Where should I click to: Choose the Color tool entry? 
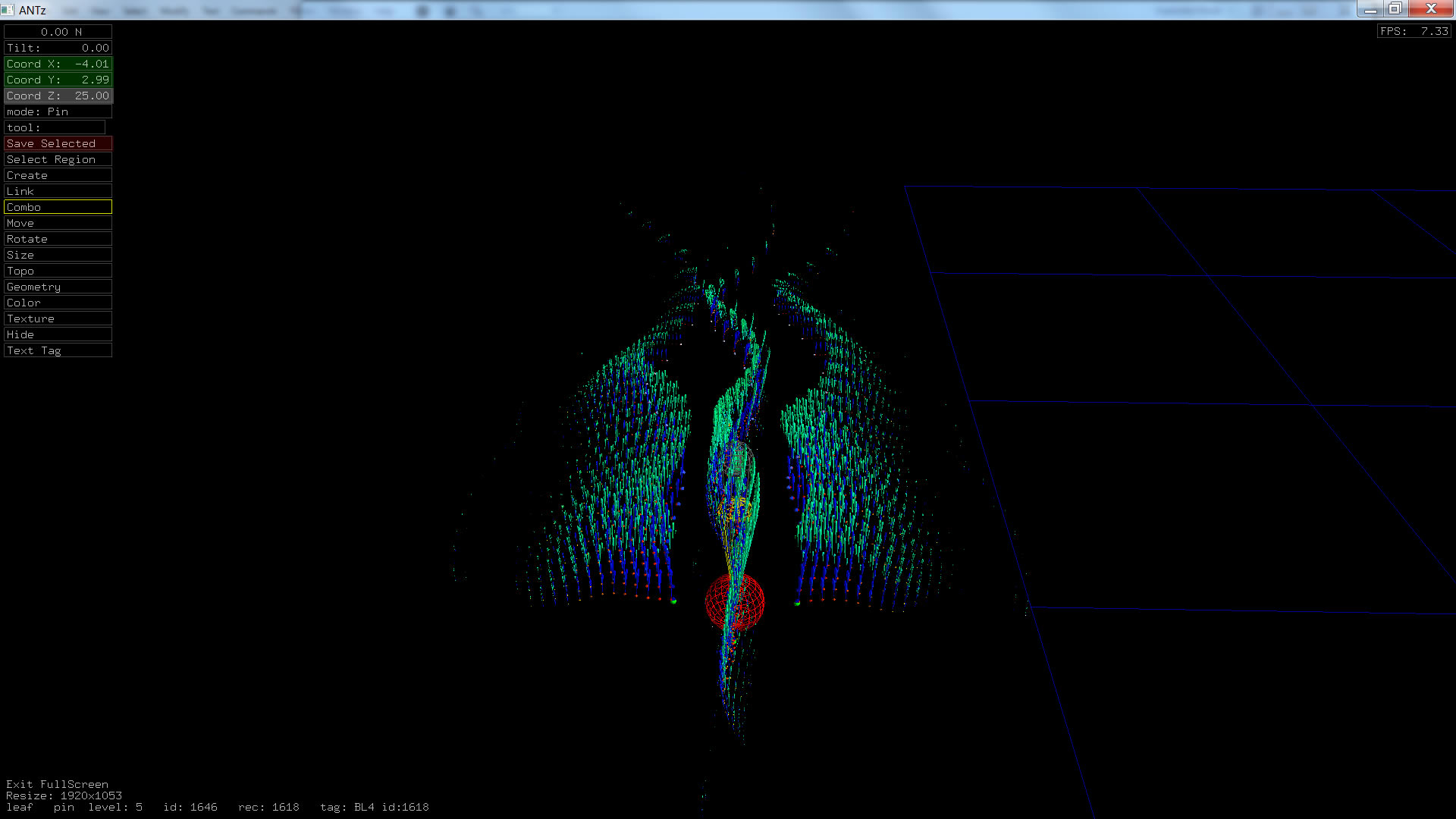click(58, 303)
